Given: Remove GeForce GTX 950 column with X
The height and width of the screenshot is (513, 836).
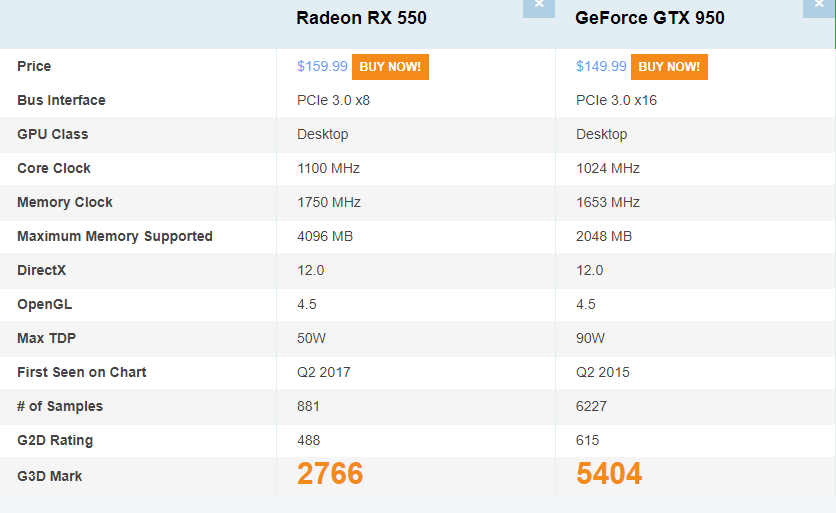Looking at the screenshot, I should coord(819,7).
